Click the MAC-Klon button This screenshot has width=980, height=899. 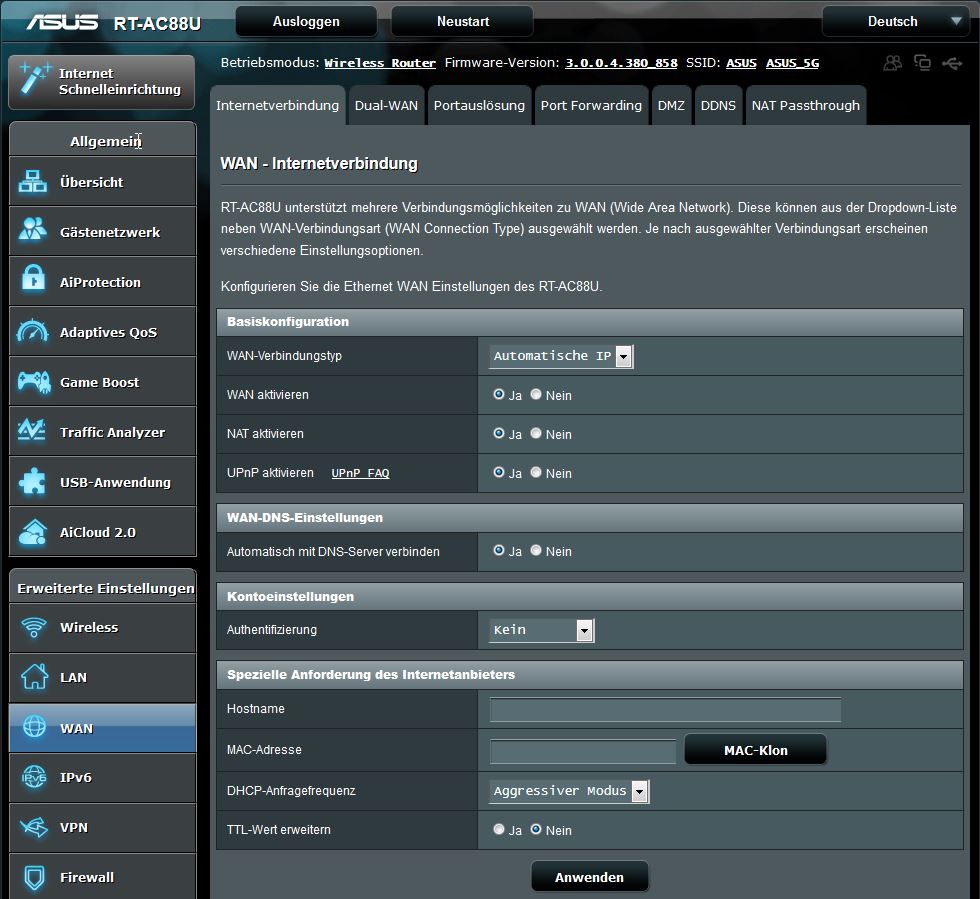pos(756,750)
